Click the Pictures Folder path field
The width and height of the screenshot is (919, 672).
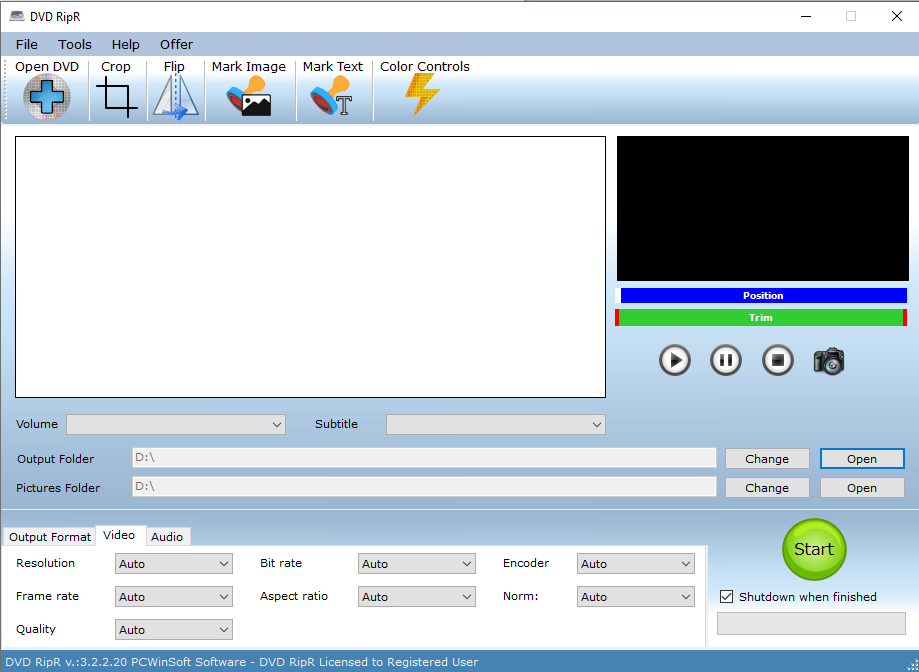[424, 486]
